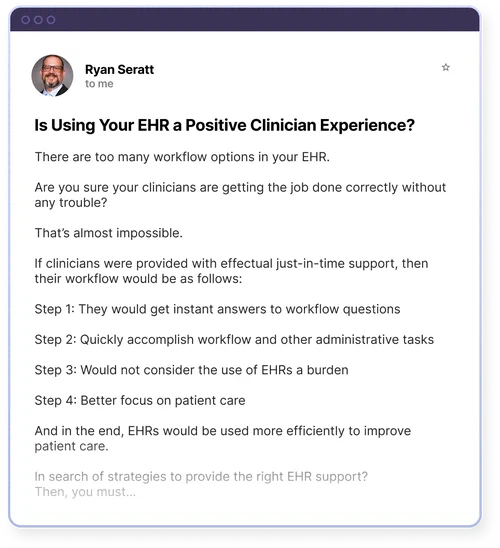Select the Step 1 instant answers line

tap(217, 309)
